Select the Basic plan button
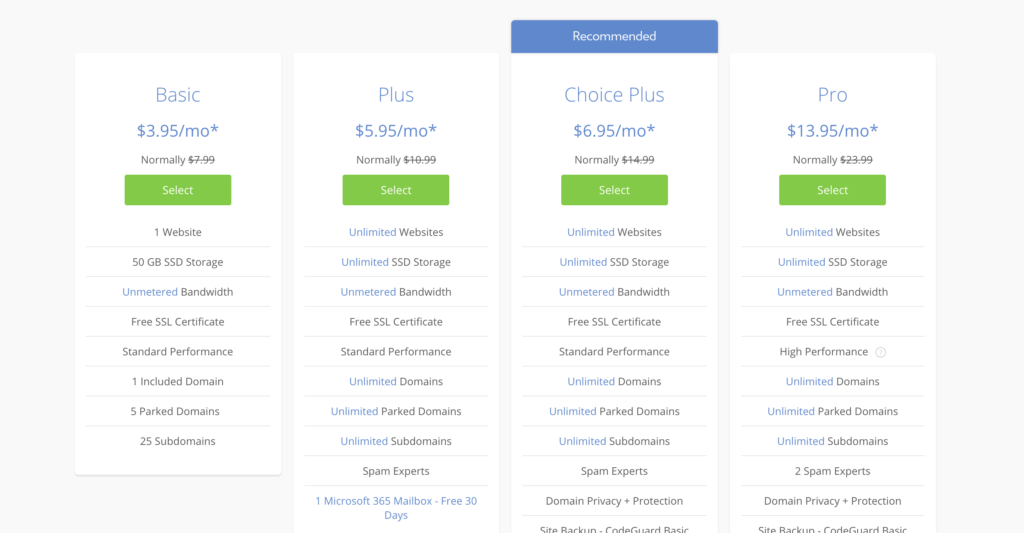The height and width of the screenshot is (533, 1024). click(177, 190)
